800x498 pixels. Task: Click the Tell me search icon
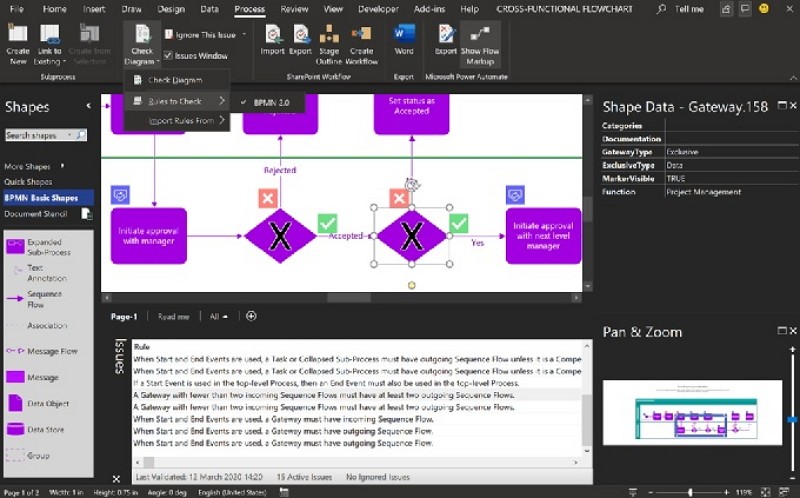[x=661, y=9]
